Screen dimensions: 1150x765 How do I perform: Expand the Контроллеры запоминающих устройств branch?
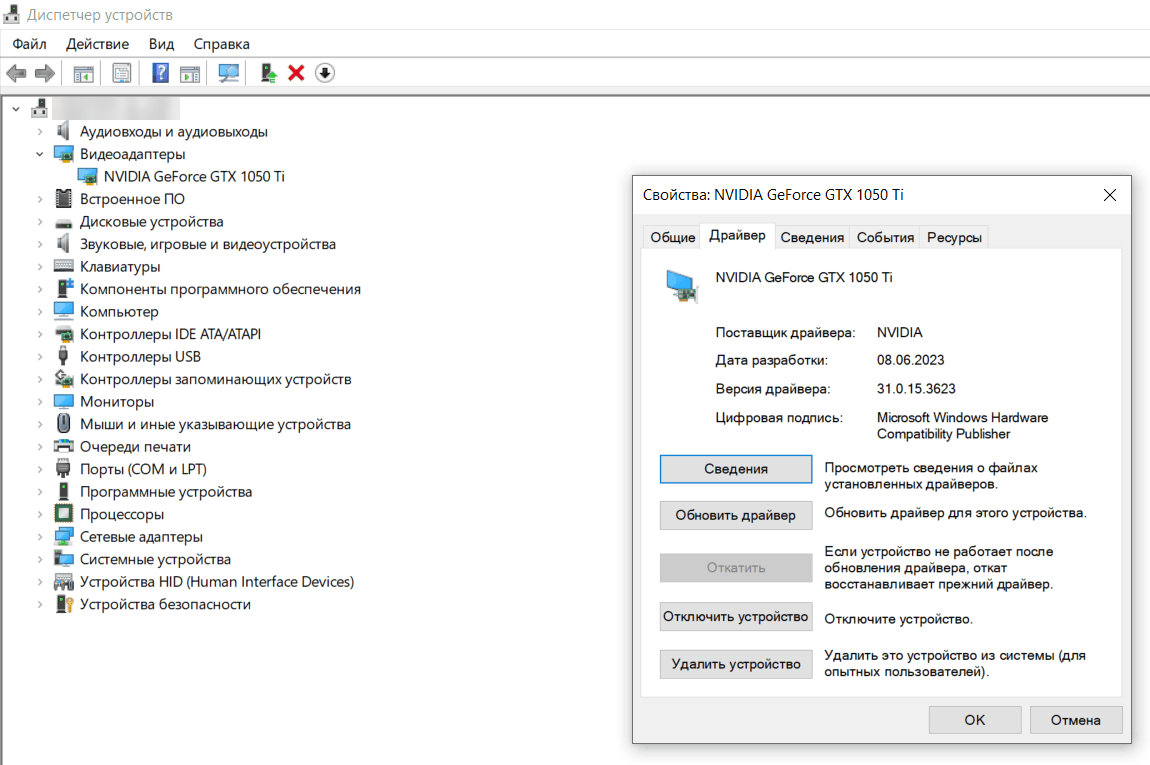[x=40, y=379]
